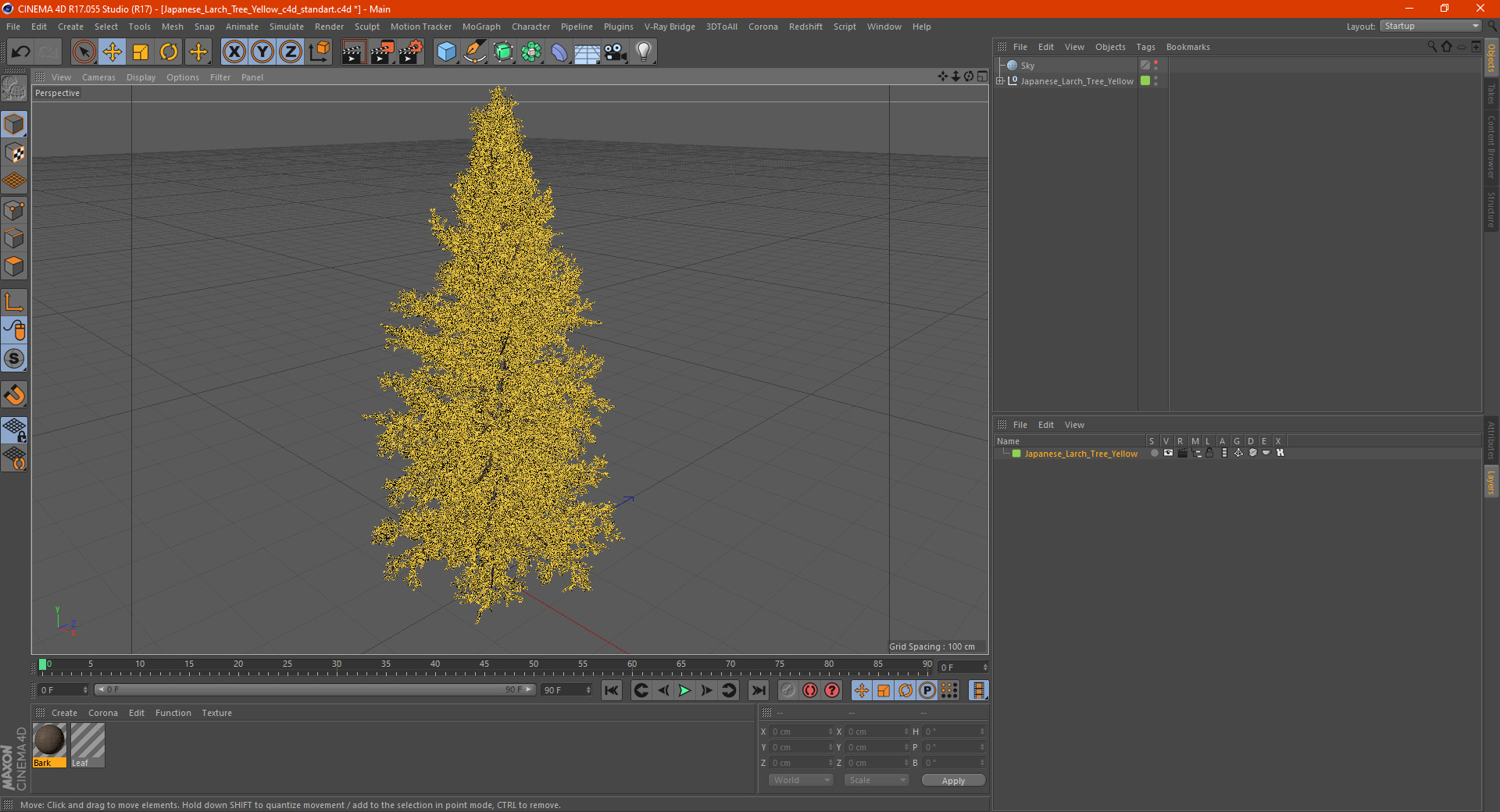1500x812 pixels.
Task: Open material manager Texture menu
Action: point(216,713)
